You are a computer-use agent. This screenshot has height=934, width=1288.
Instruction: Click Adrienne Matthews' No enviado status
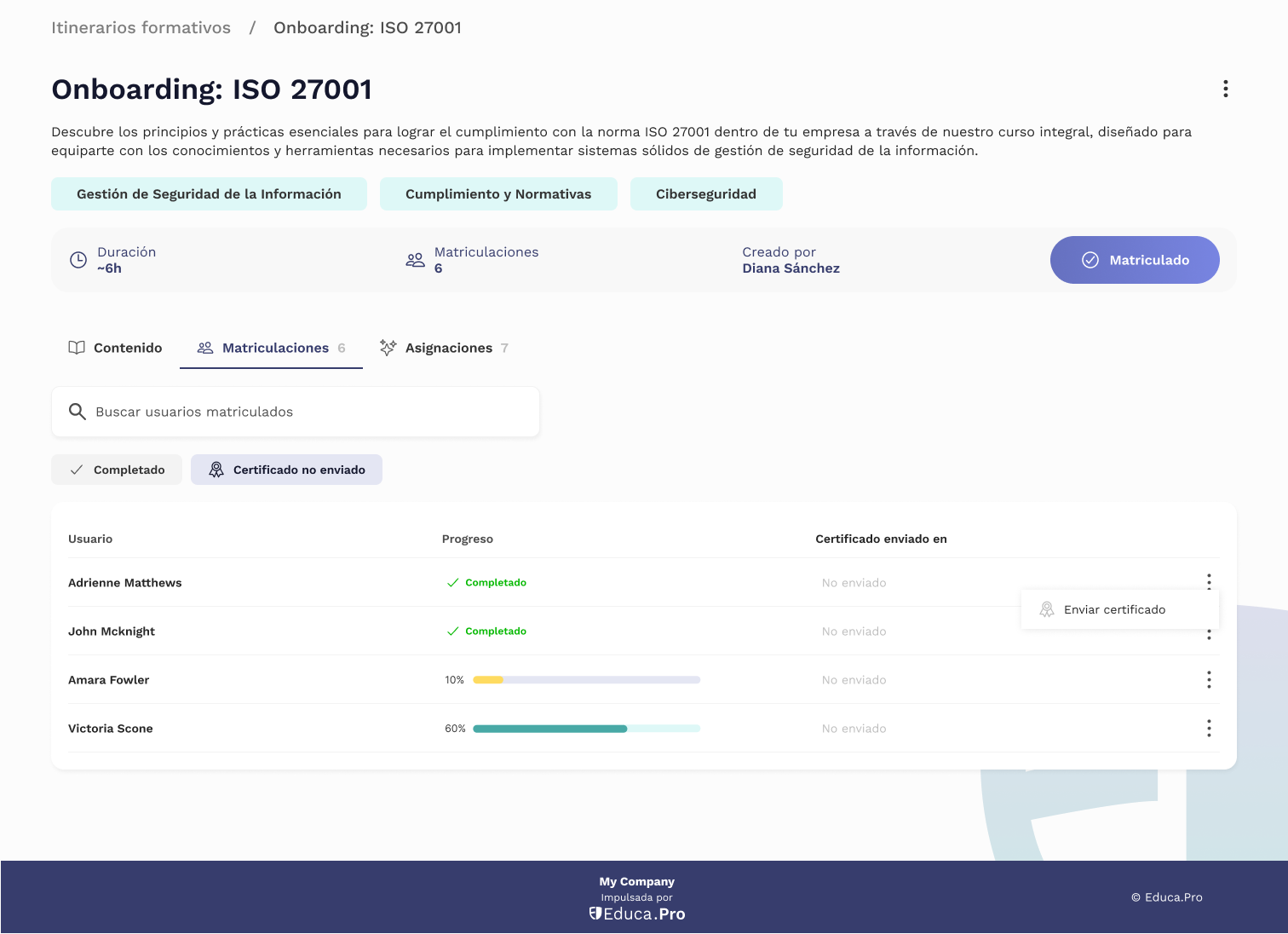854,583
